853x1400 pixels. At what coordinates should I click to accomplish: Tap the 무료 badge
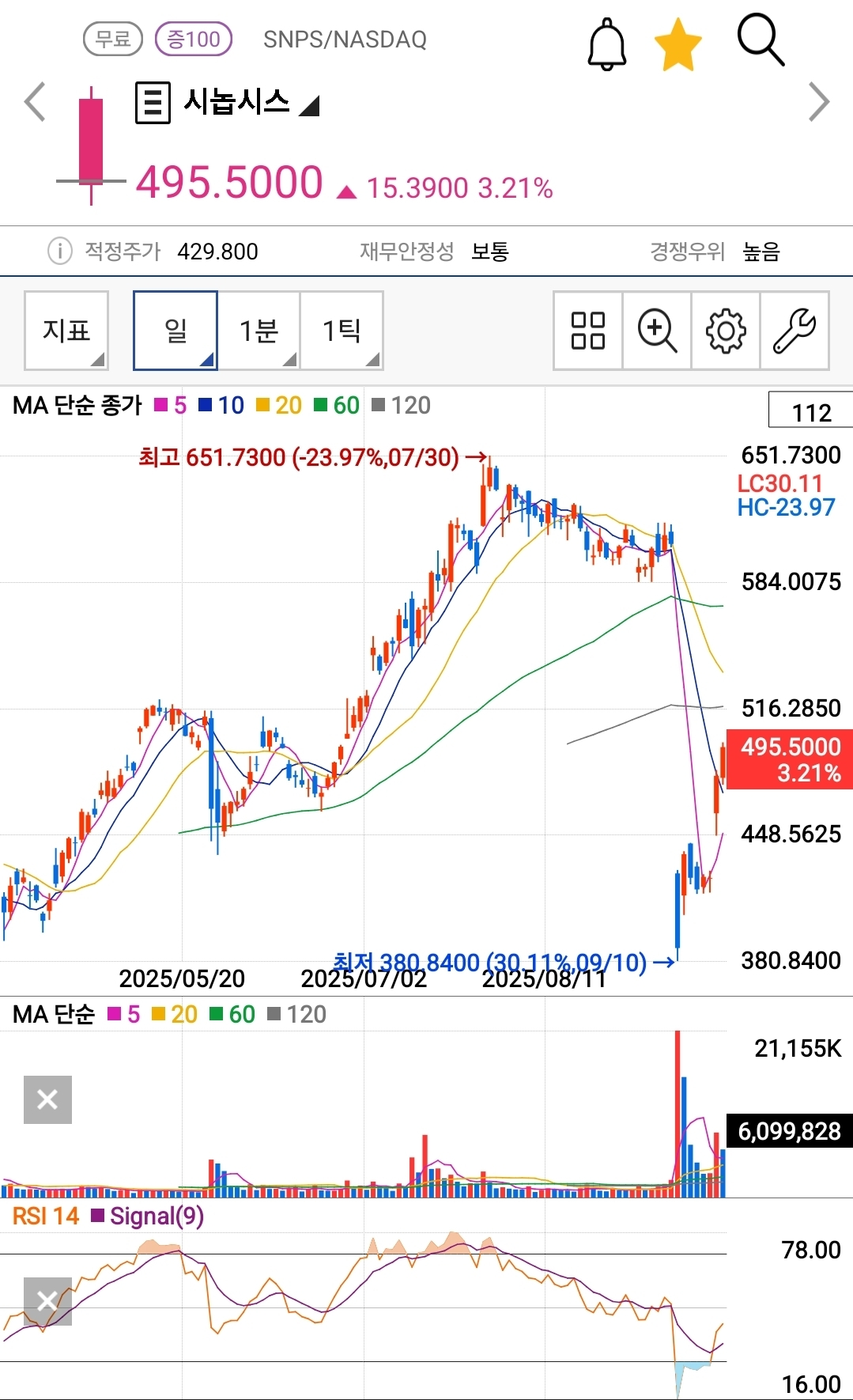coord(113,39)
